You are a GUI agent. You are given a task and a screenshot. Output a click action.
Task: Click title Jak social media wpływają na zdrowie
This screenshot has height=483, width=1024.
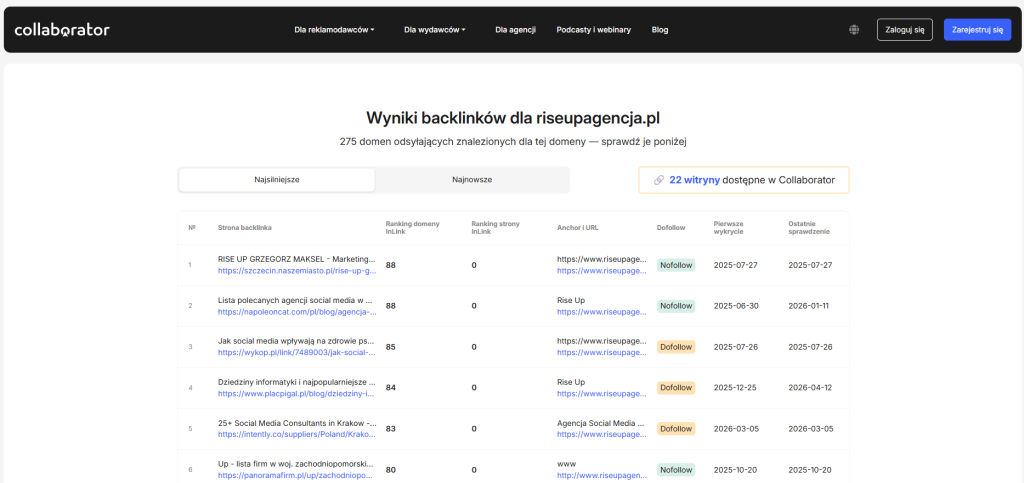coord(297,341)
